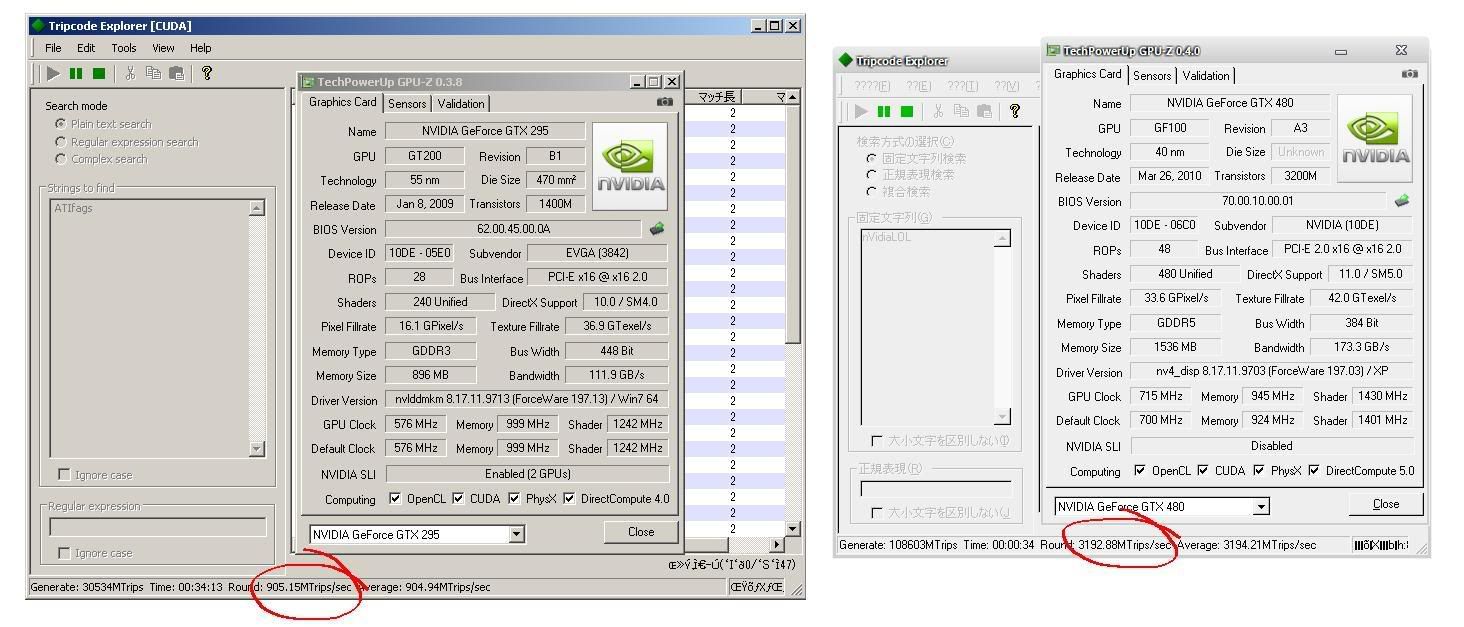The width and height of the screenshot is (1464, 627).
Task: Switch to the Sensors tab in GPU-Z 0.3.8
Action: 407,104
